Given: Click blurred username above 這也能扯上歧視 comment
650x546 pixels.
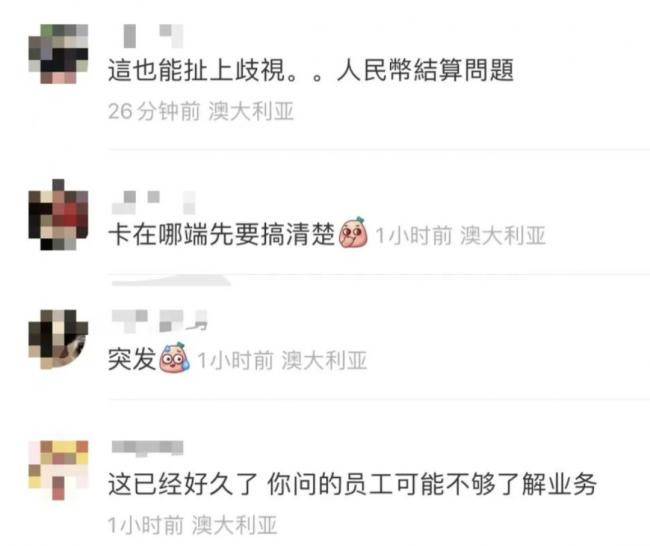Looking at the screenshot, I should (x=153, y=36).
